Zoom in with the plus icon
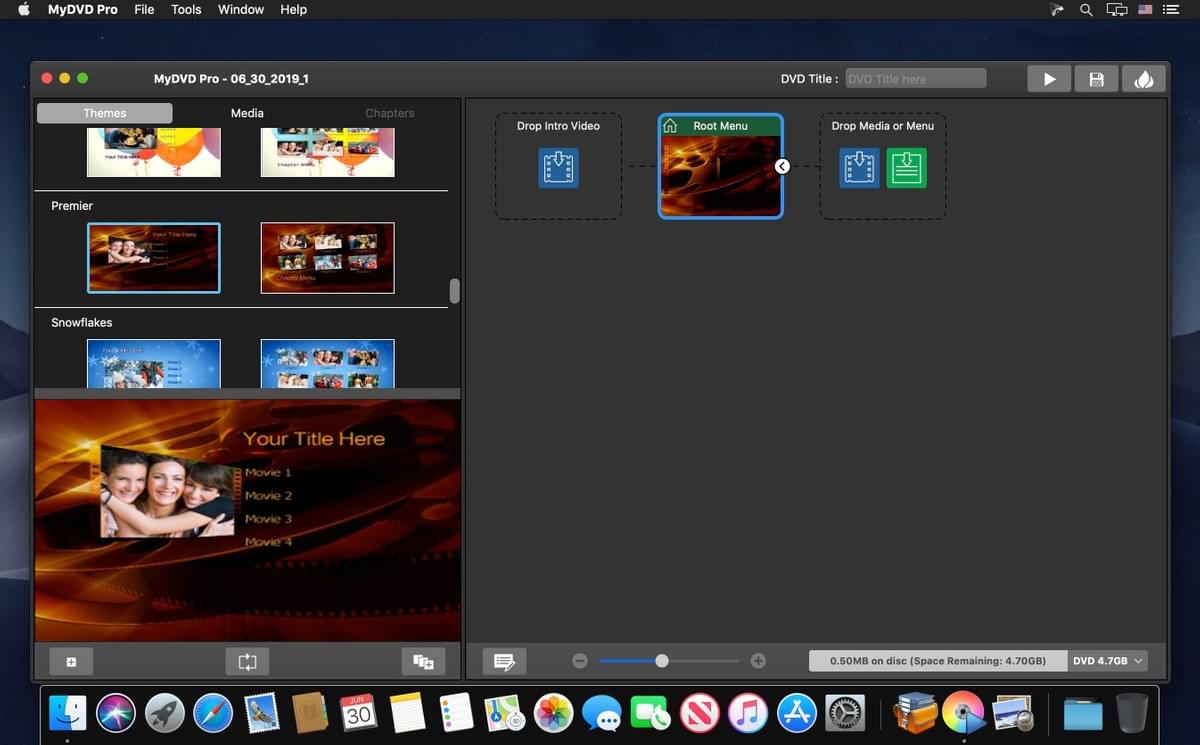Screen dimensions: 1200x745 (x=758, y=661)
